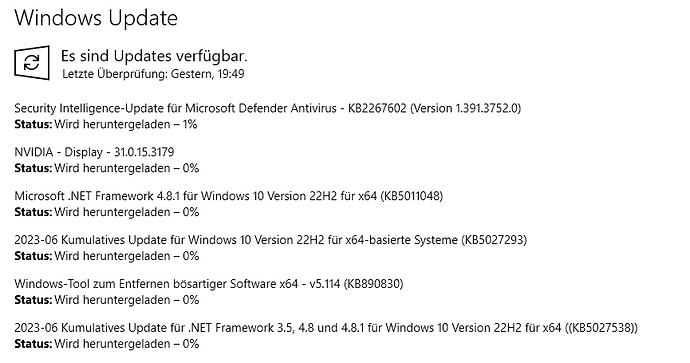Screen dimensions: 690x363
Task: Select the 'Es sind Updates verfügbar.' status text
Action: point(154,56)
